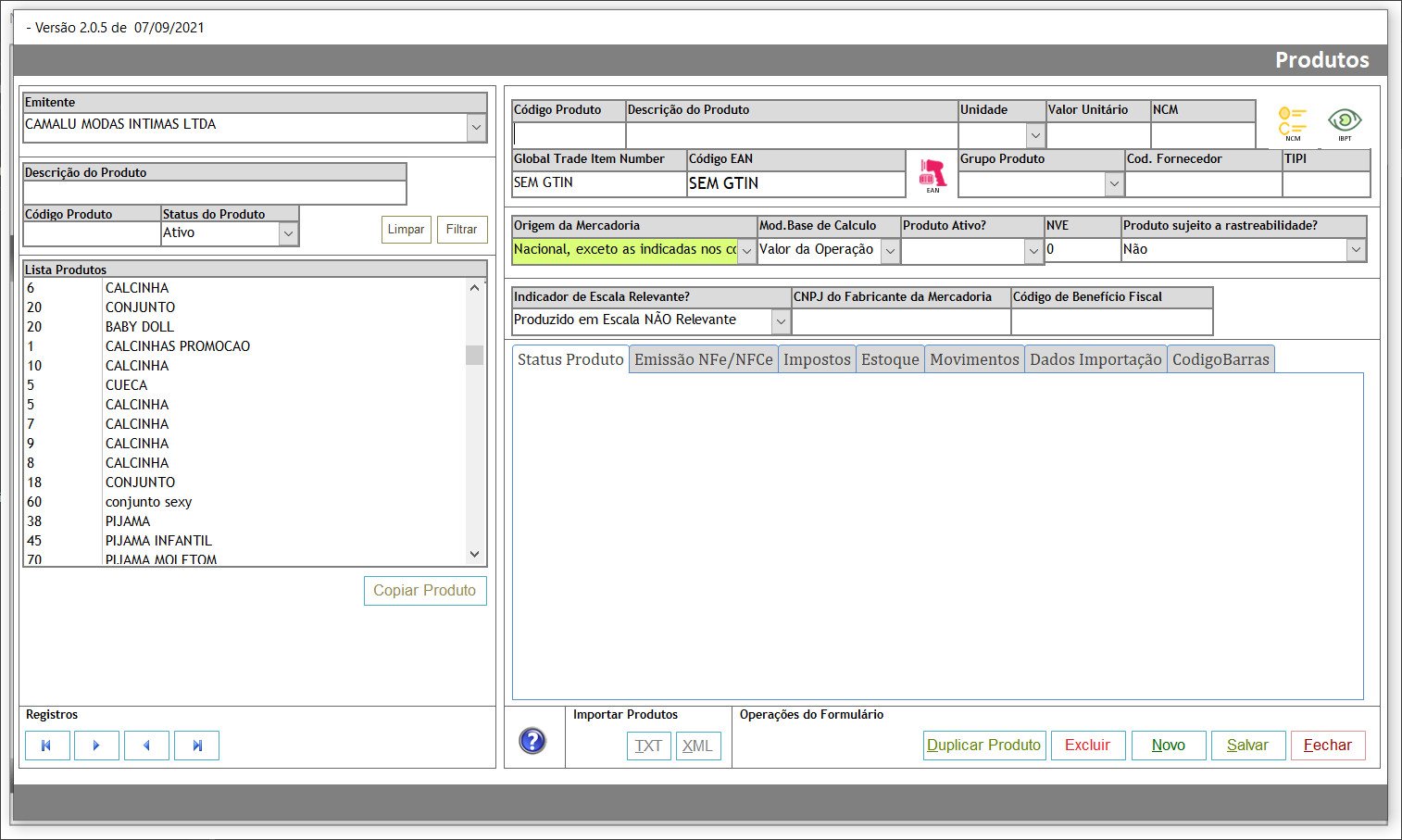Go to the previous record arrow
Image resolution: width=1402 pixels, height=840 pixels.
click(146, 746)
